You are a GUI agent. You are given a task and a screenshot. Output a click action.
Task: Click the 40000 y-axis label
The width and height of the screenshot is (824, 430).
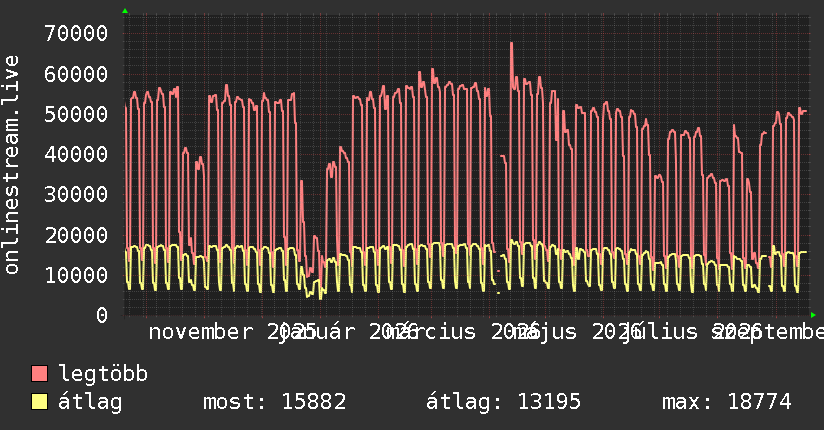point(76,154)
